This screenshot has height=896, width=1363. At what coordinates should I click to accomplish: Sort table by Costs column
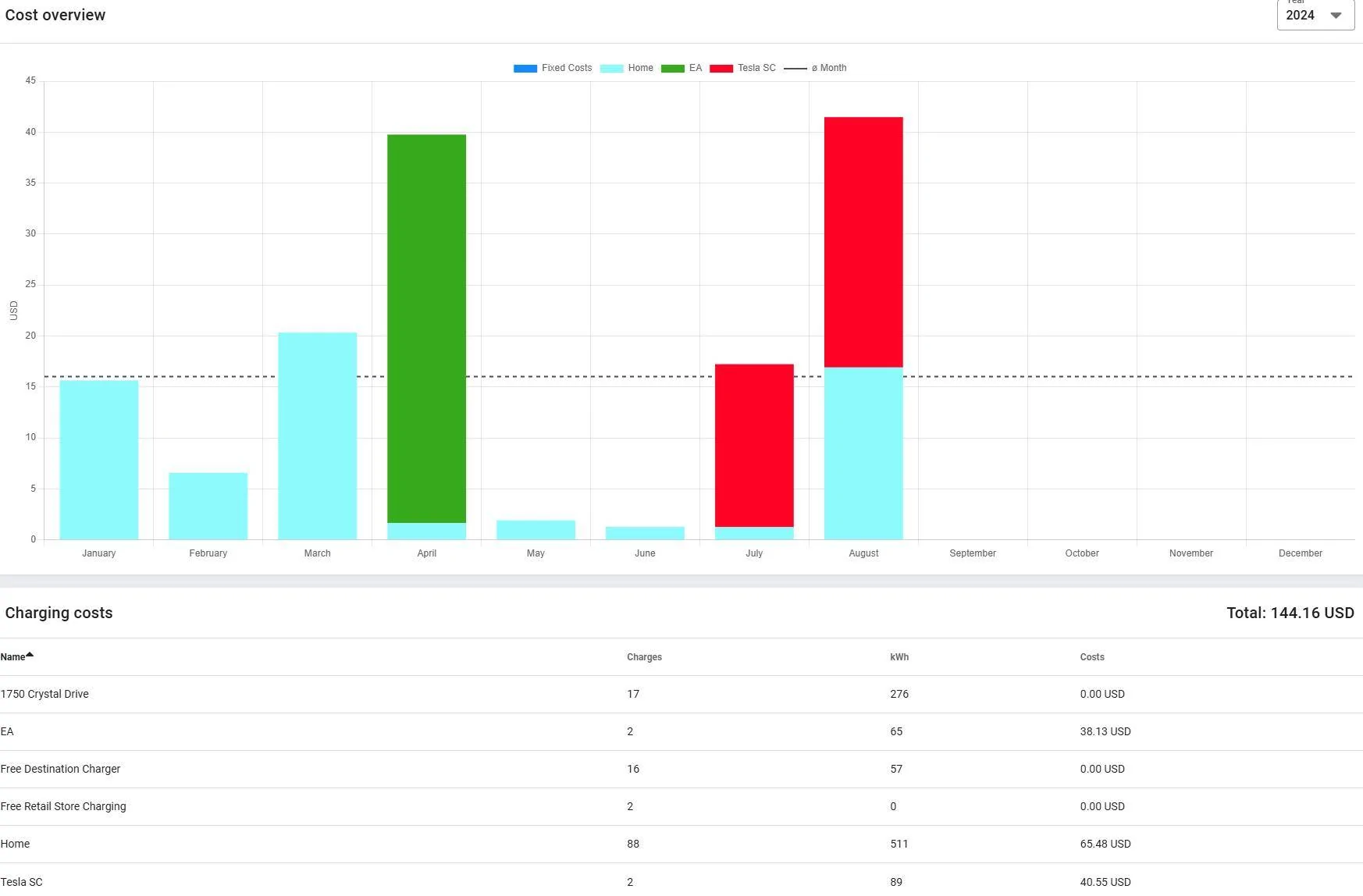1092,657
